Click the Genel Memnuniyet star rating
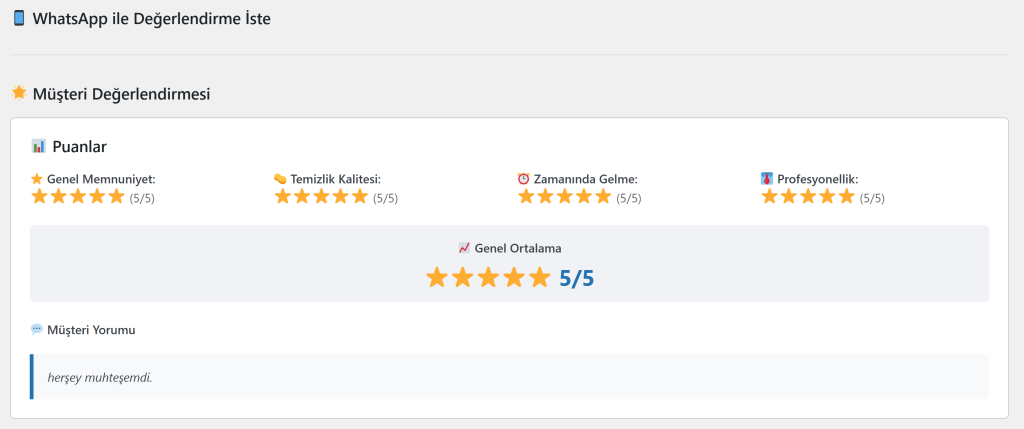The width and height of the screenshot is (1024, 429). (78, 197)
